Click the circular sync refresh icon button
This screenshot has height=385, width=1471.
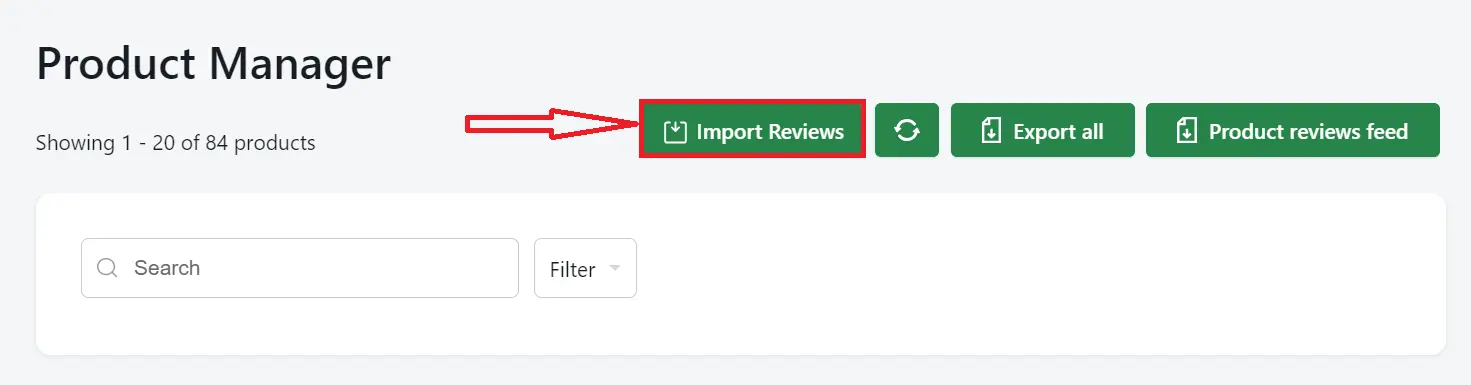[x=907, y=131]
